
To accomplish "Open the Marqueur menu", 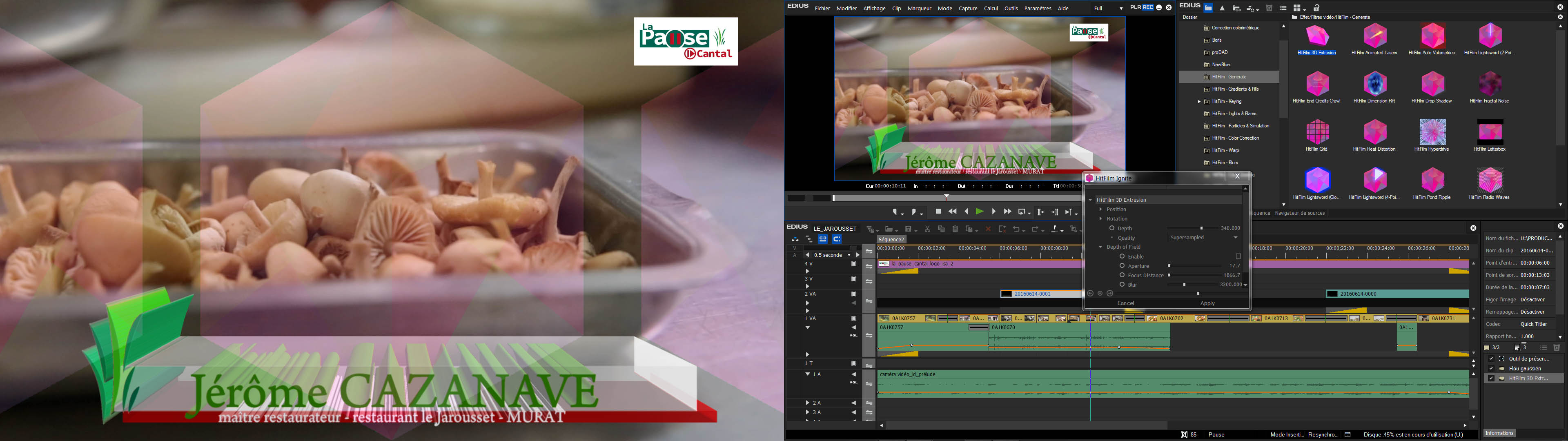I will 919,9.
